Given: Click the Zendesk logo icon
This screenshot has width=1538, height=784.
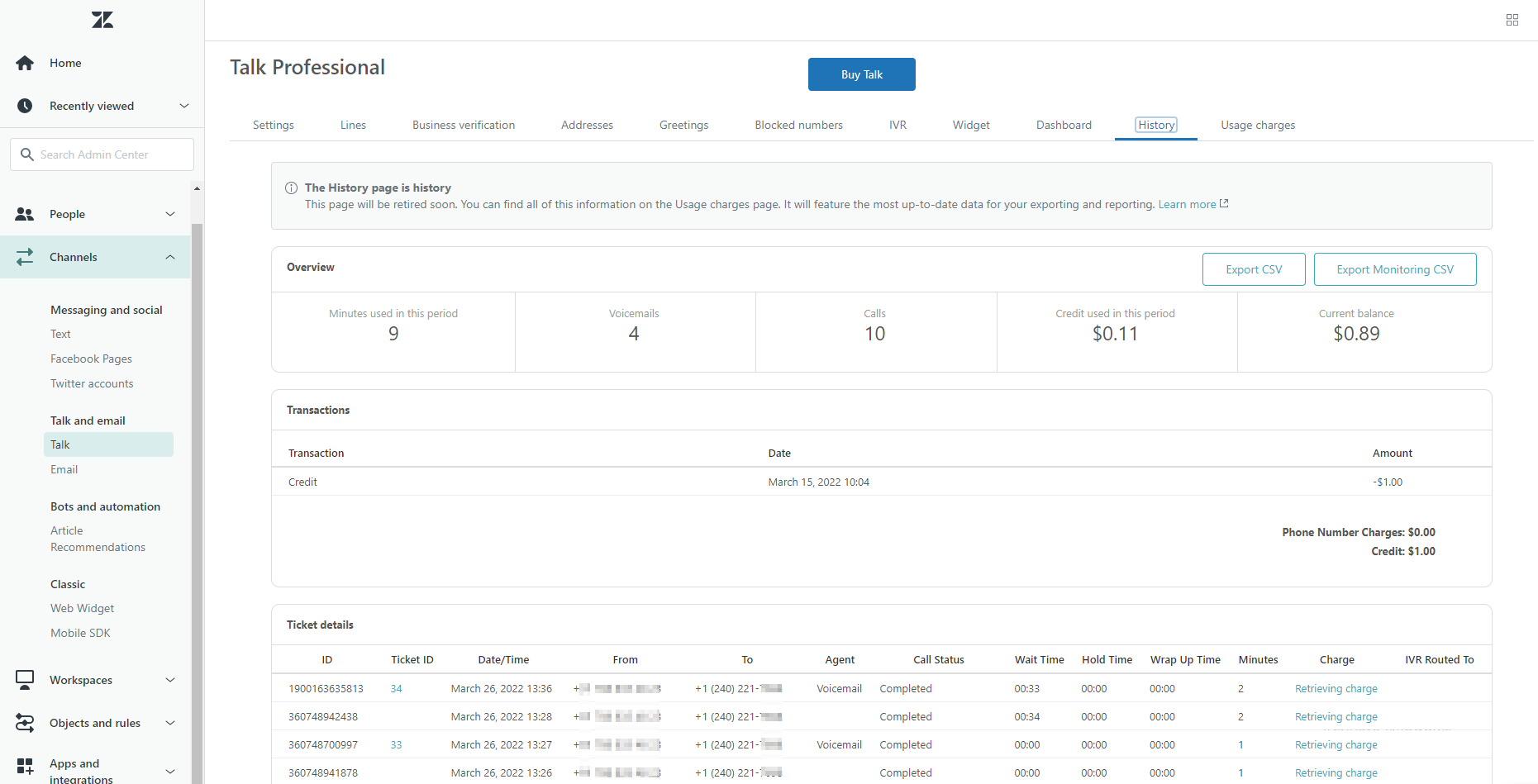Looking at the screenshot, I should tap(102, 20).
